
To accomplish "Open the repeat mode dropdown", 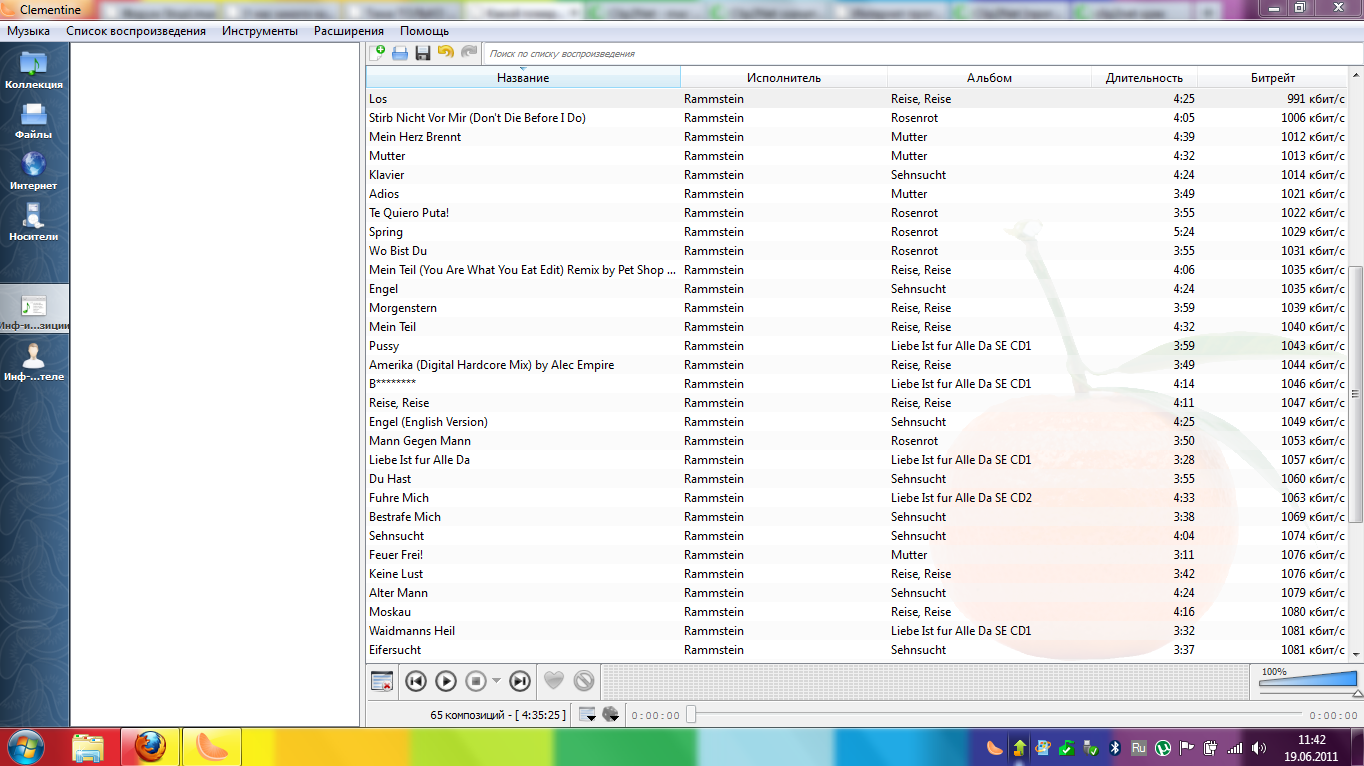I will (x=588, y=715).
